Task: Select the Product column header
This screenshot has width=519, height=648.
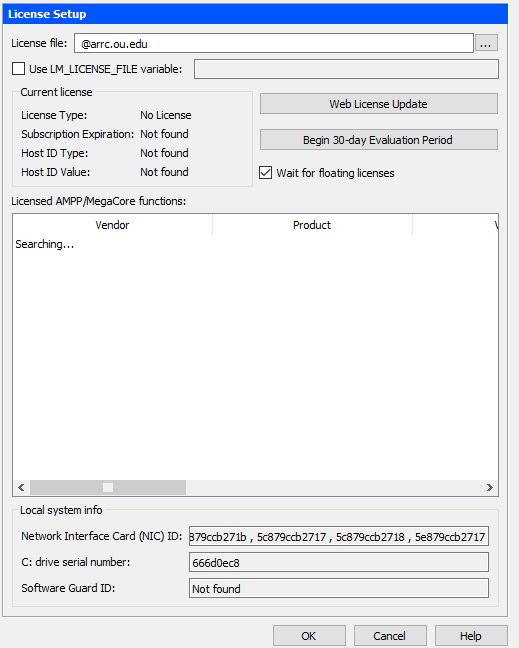Action: [312, 225]
